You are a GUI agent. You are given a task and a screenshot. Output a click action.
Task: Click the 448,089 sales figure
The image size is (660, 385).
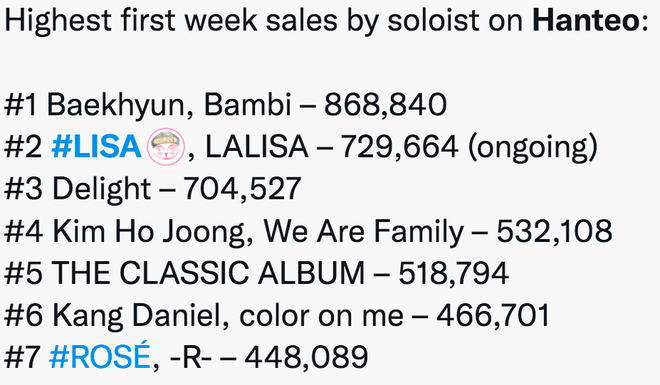pyautogui.click(x=306, y=357)
